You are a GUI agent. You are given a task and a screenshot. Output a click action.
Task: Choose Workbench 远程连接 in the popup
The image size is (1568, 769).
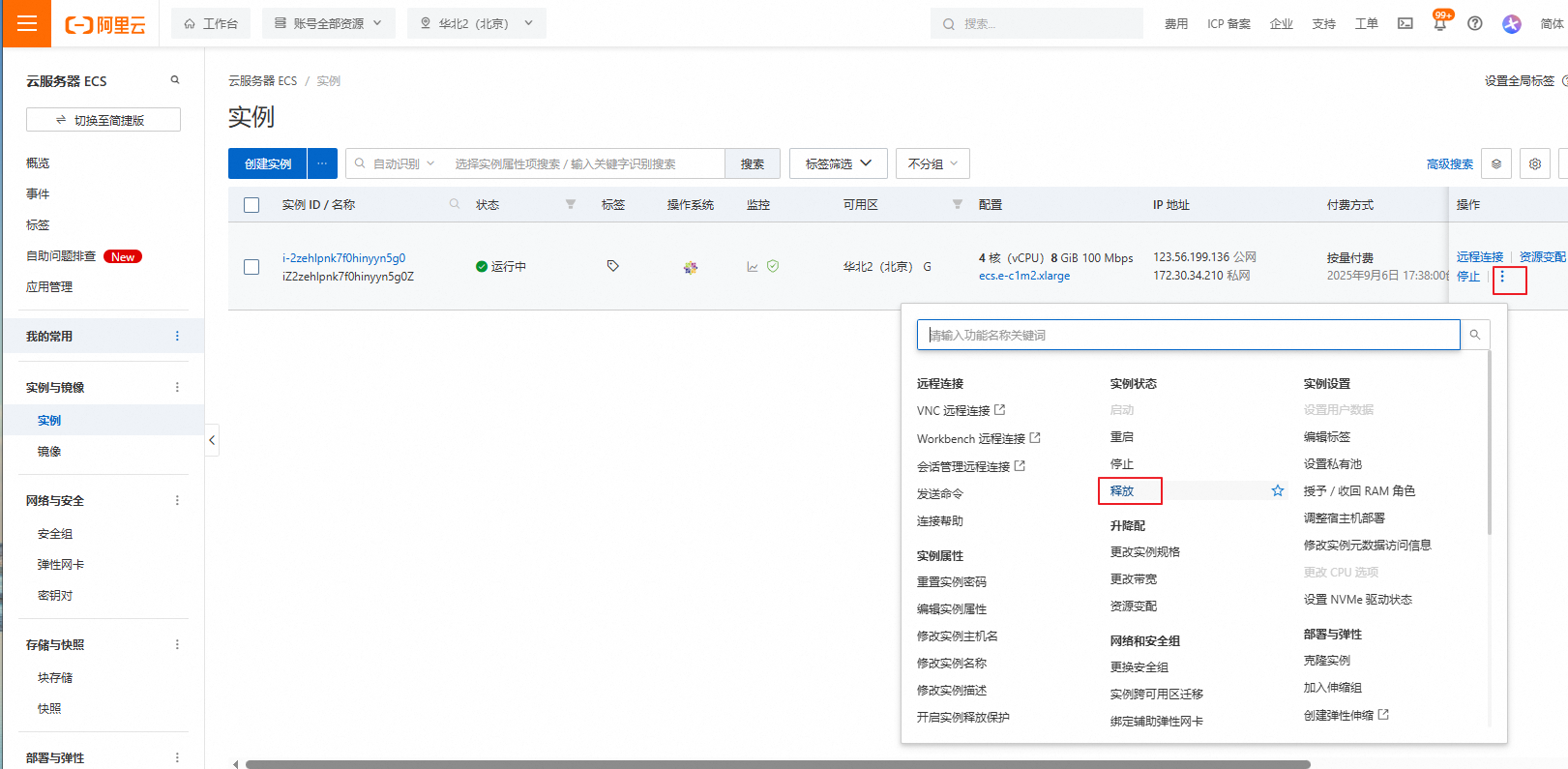[978, 438]
